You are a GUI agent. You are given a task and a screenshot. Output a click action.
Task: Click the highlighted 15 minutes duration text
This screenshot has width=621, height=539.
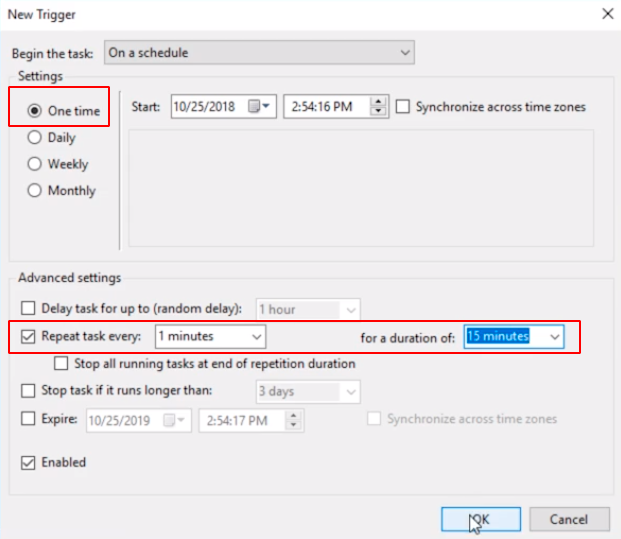tap(498, 336)
